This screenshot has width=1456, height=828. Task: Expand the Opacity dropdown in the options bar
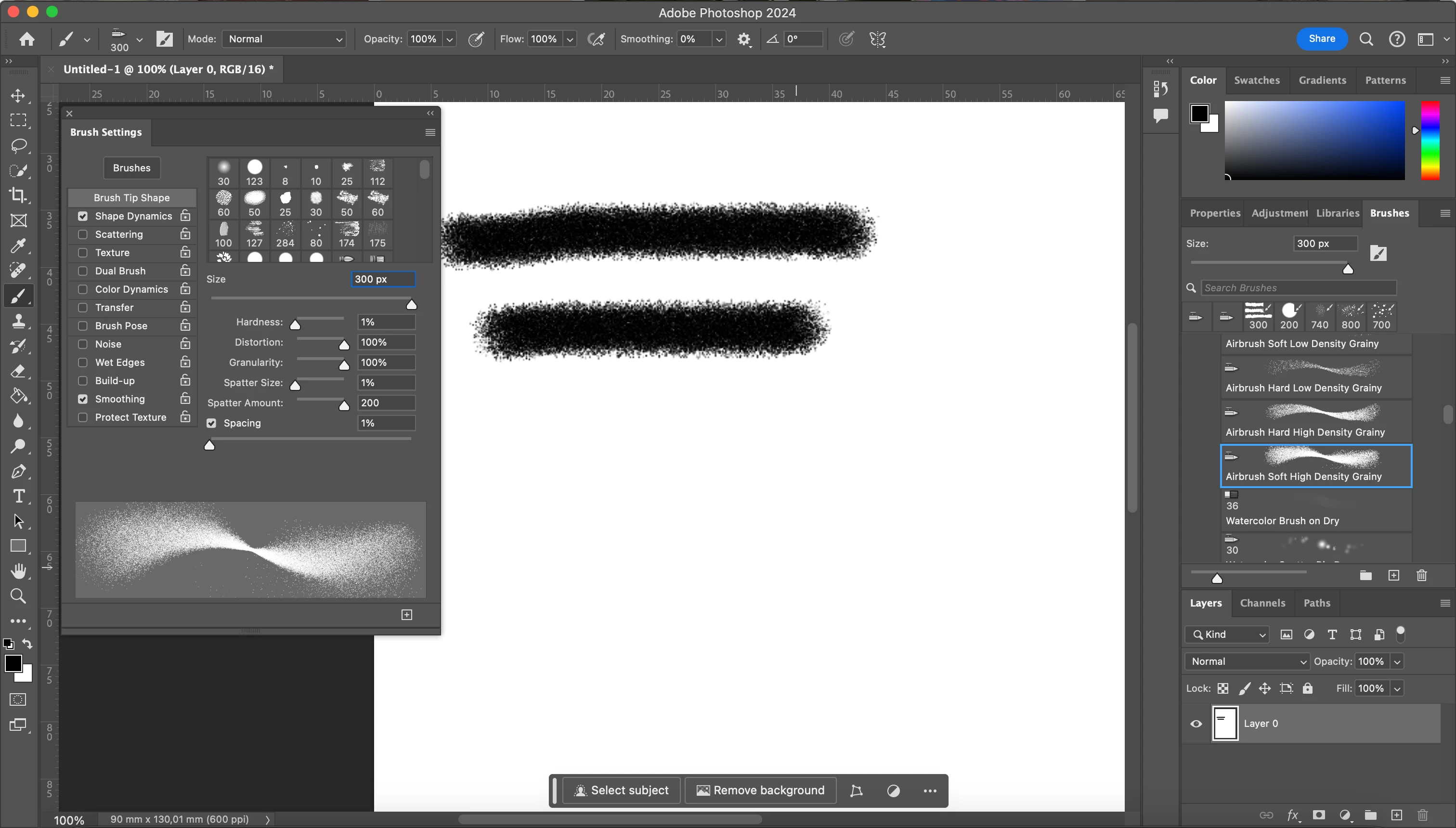point(449,39)
